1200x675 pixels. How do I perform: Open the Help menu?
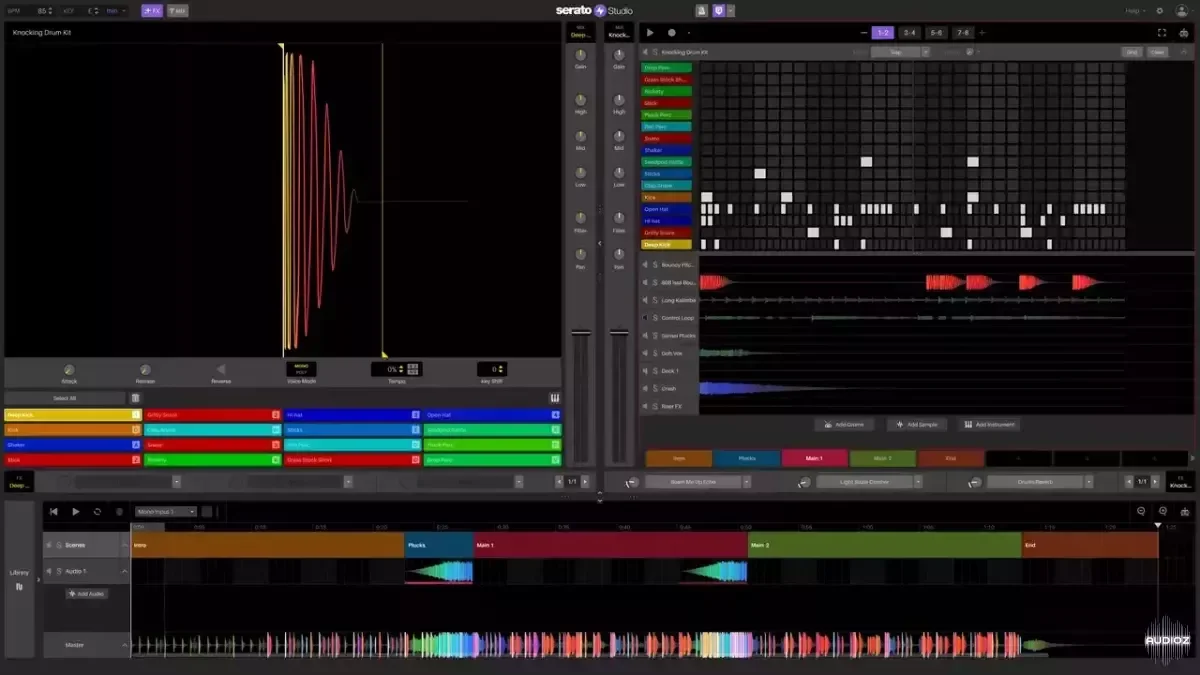pyautogui.click(x=1136, y=10)
